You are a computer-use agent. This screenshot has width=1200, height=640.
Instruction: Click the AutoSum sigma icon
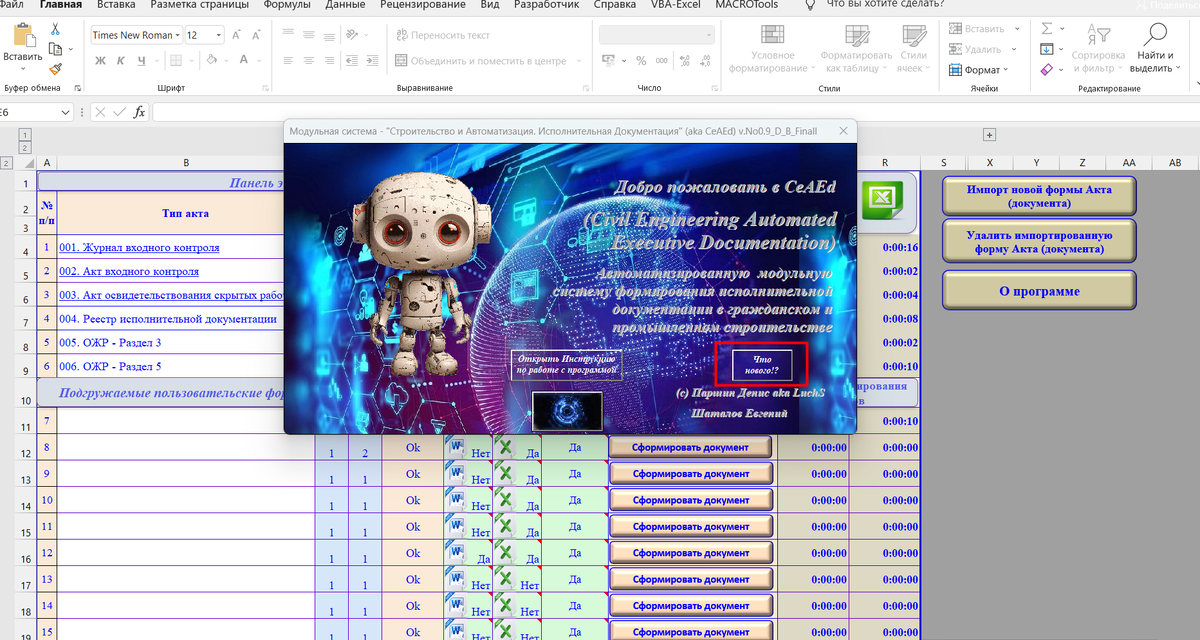coord(1046,29)
